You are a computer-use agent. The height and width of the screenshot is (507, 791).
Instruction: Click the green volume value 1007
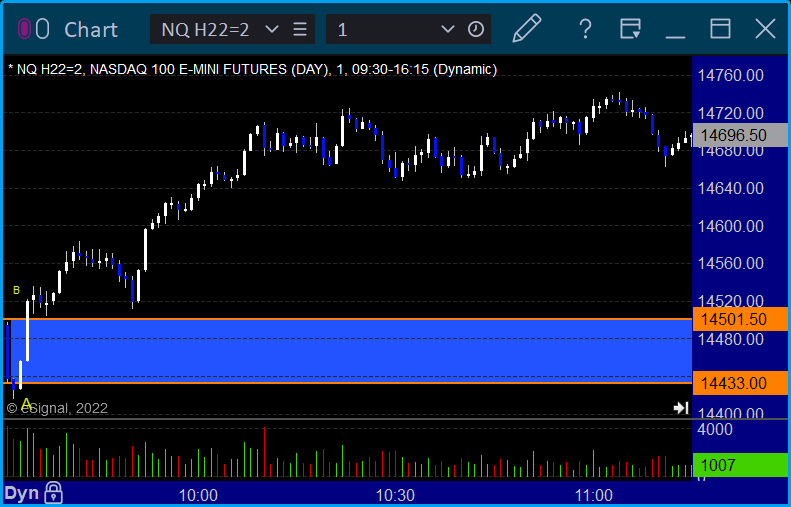coord(740,465)
